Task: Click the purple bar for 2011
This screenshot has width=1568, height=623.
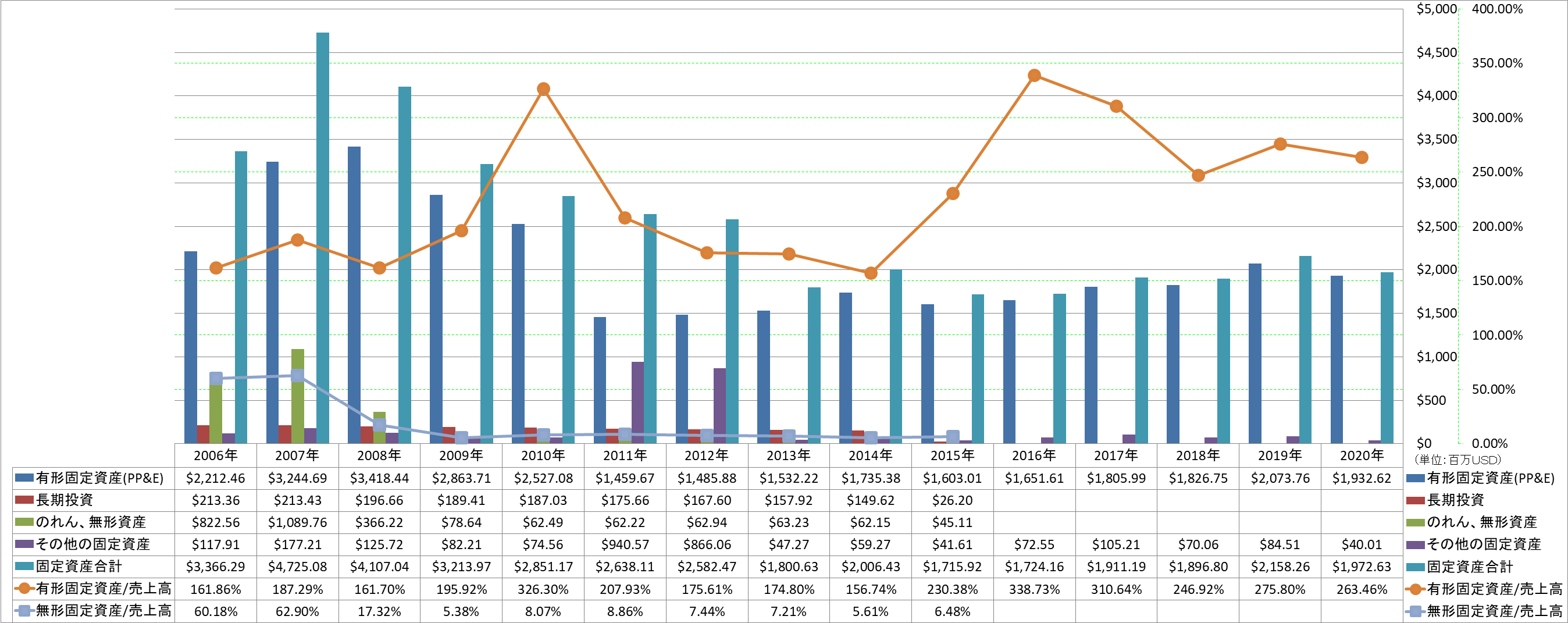Action: tap(637, 403)
